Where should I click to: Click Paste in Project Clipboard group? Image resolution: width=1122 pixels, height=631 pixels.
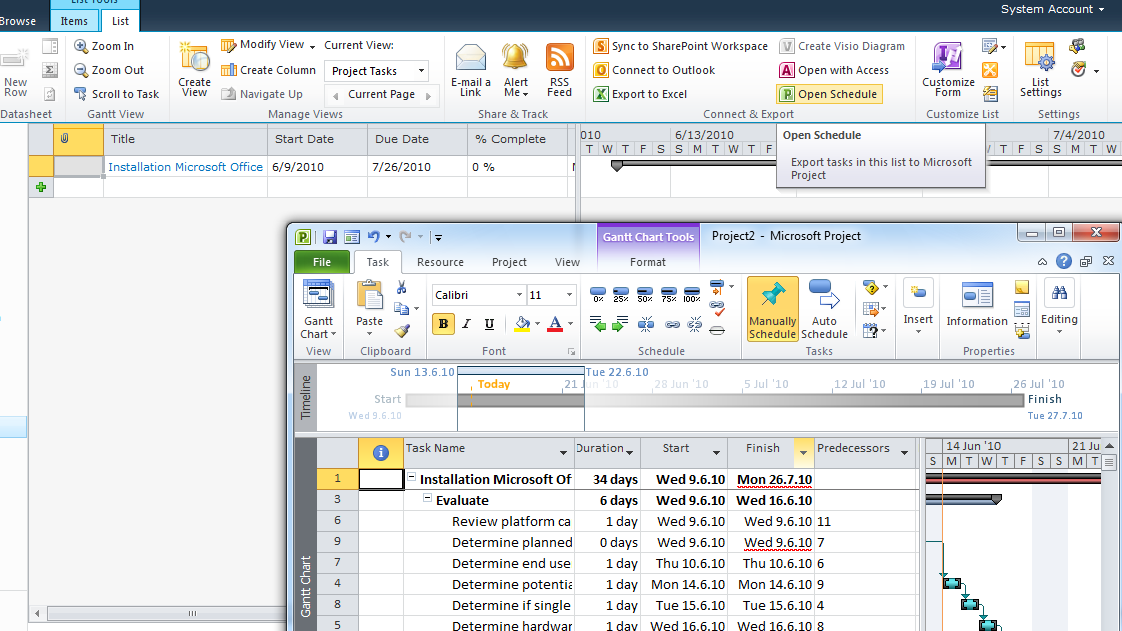tap(369, 308)
